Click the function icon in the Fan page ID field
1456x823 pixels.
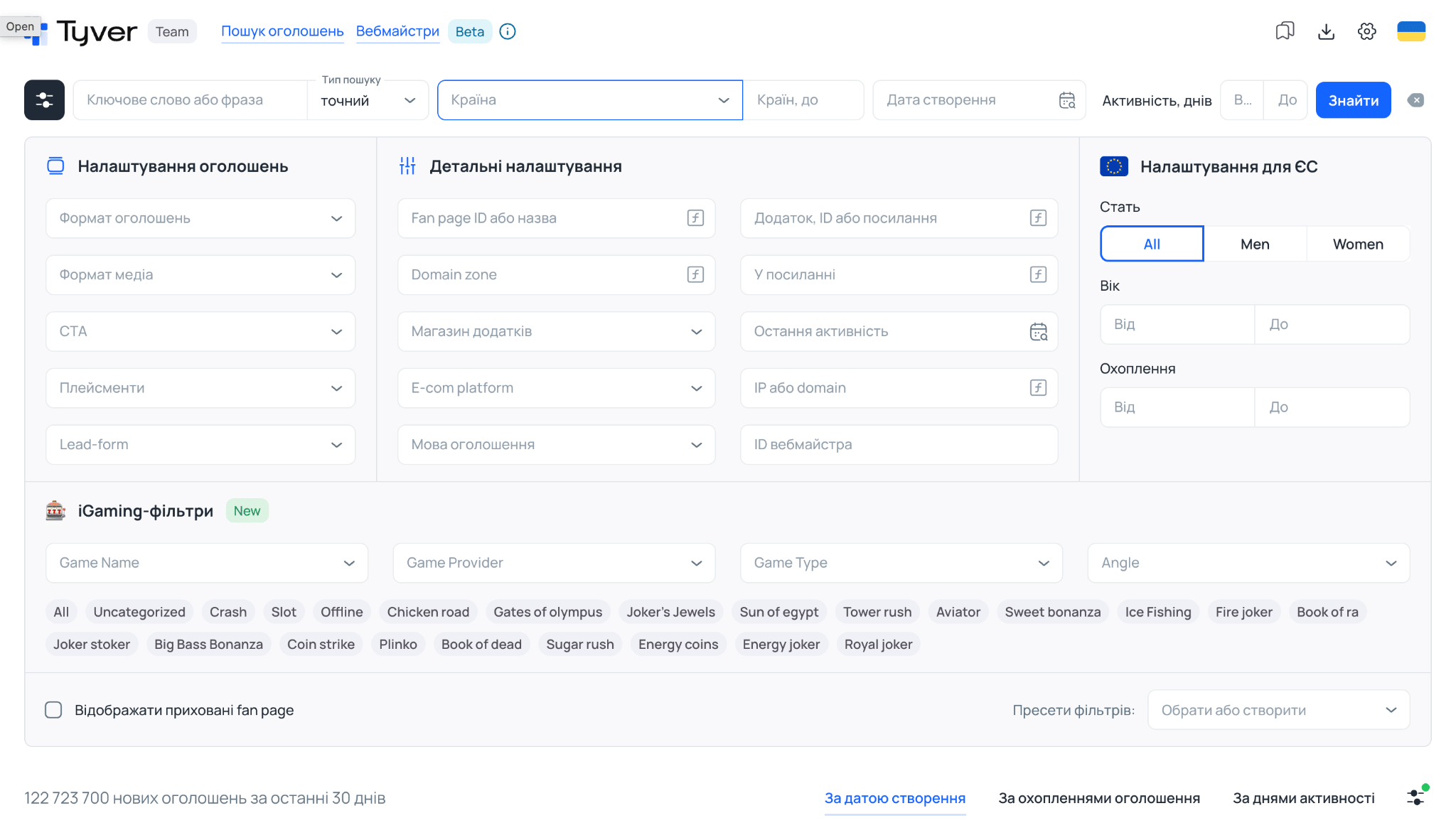click(x=695, y=218)
